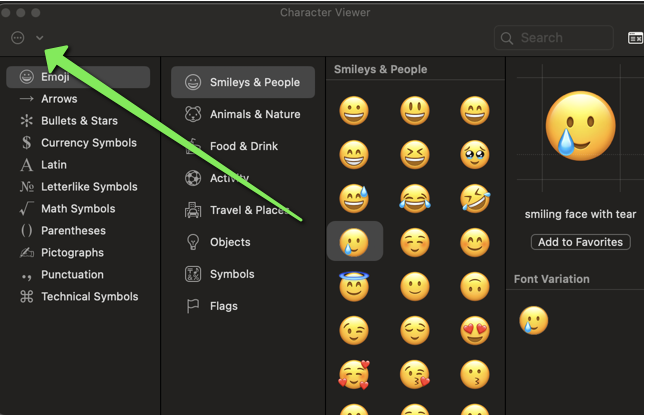
Task: Expand the chevron next to the ellipsis icon
Action: [x=39, y=38]
